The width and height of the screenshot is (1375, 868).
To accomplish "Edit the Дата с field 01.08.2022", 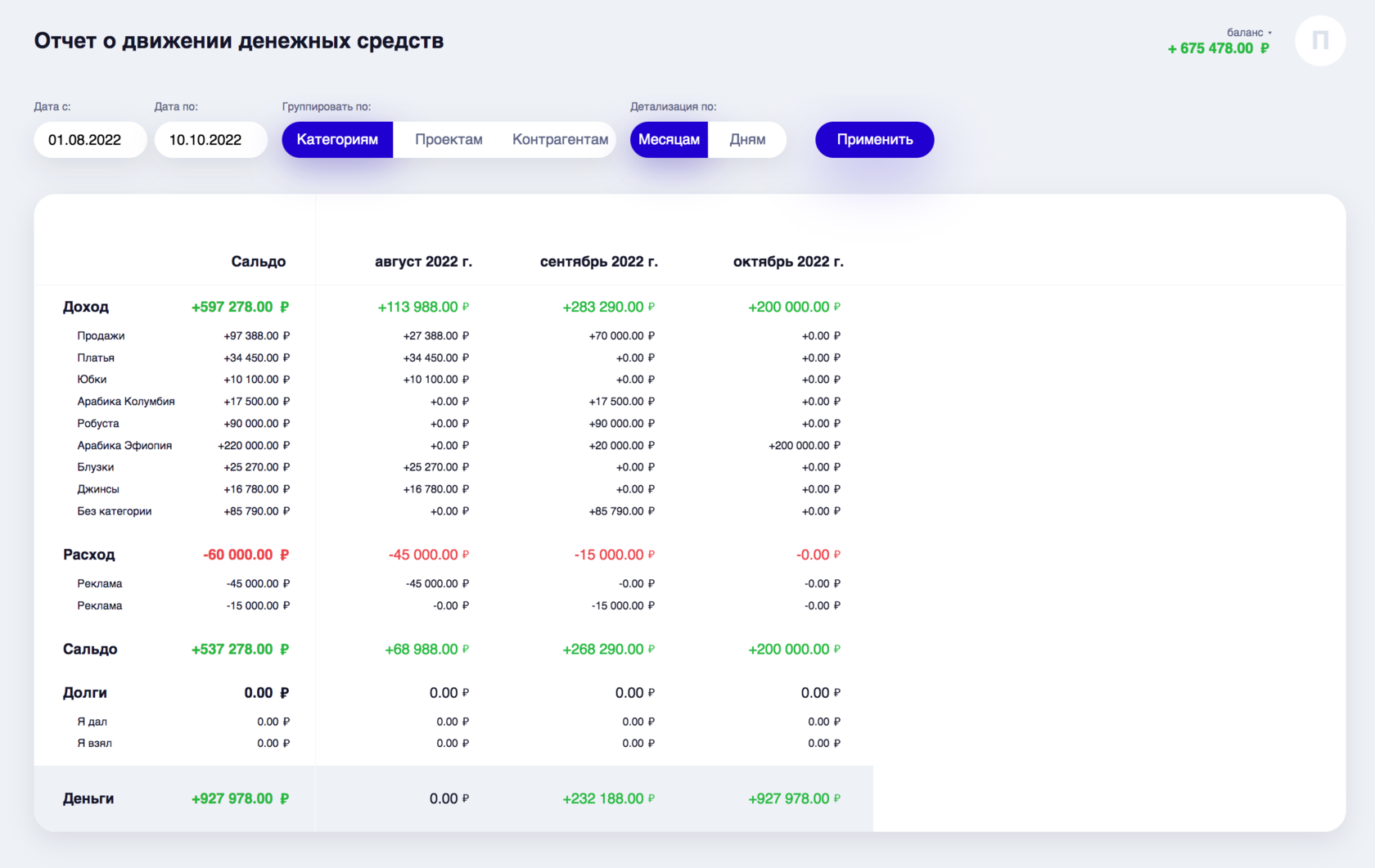I will click(x=90, y=140).
